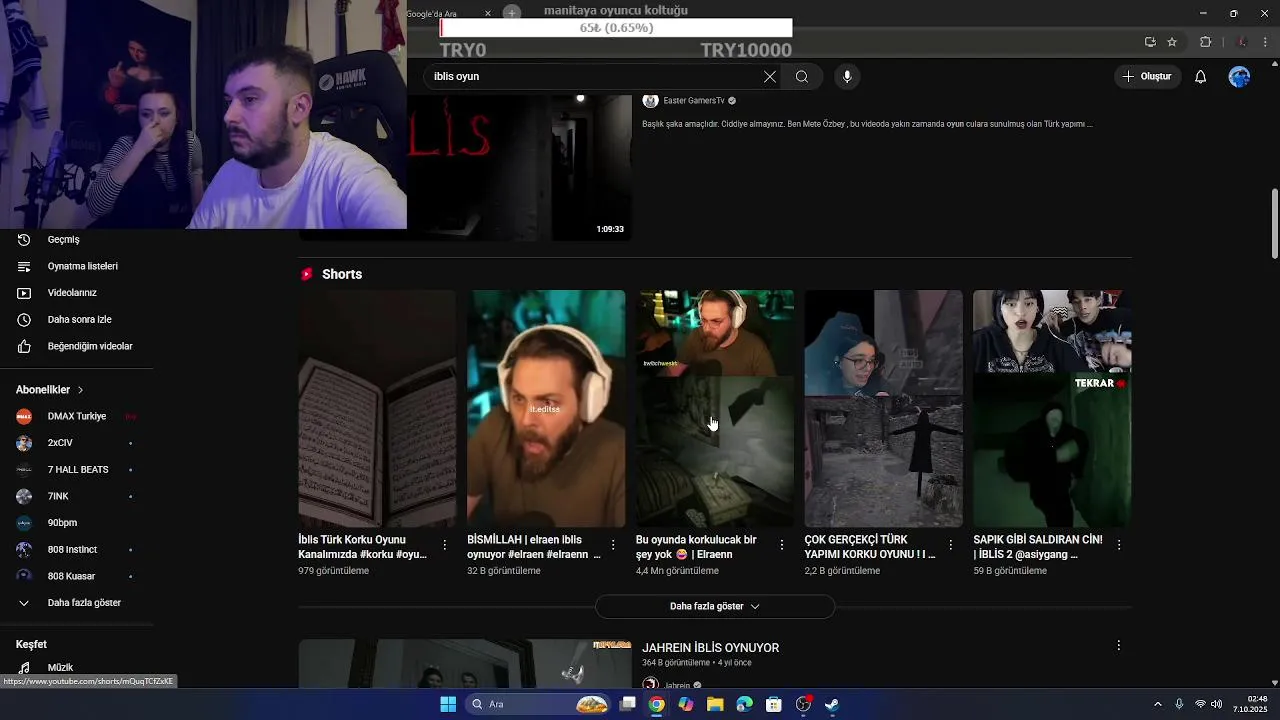Open options for Bu oyunda korkulucak short
The width and height of the screenshot is (1280, 720).
pyautogui.click(x=782, y=545)
